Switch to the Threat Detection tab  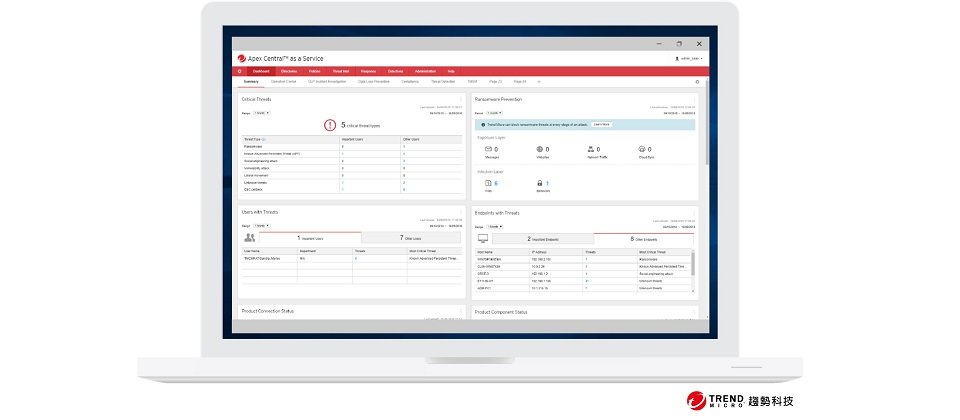click(x=441, y=82)
